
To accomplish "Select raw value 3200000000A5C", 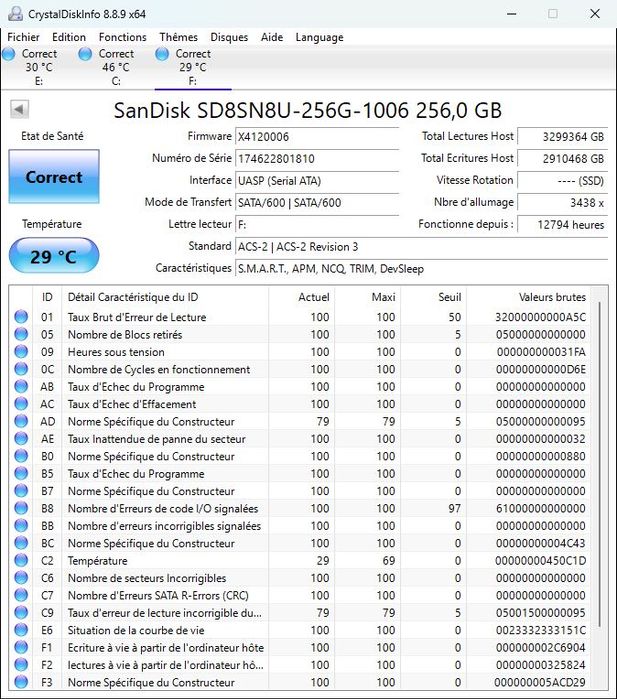I will tap(540, 317).
